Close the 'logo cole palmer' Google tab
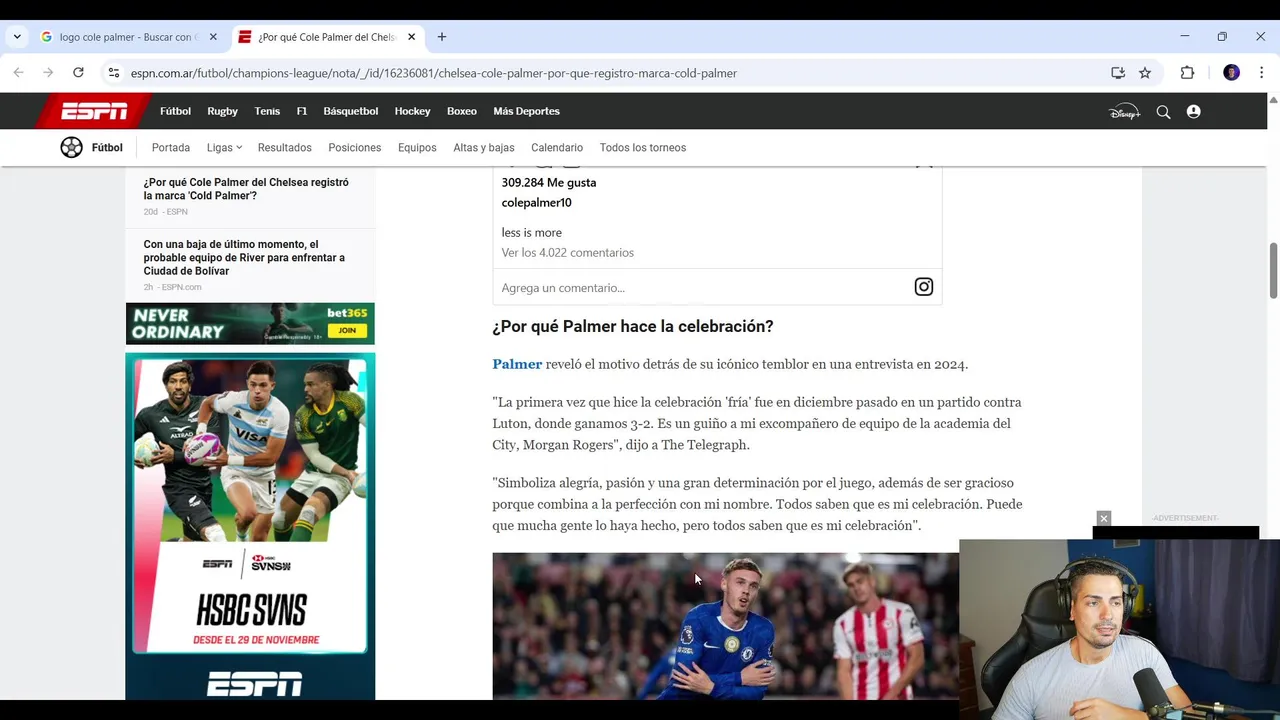Viewport: 1280px width, 720px height. [x=212, y=37]
